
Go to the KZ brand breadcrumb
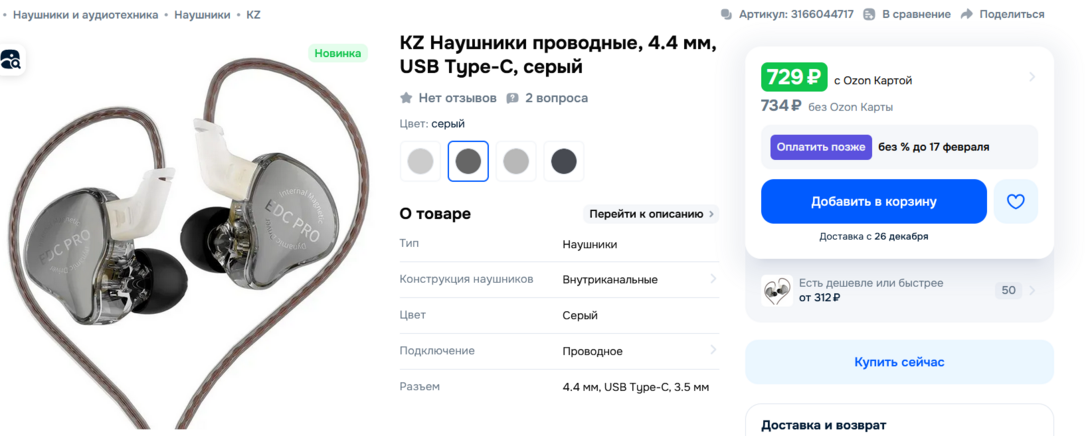(x=254, y=14)
